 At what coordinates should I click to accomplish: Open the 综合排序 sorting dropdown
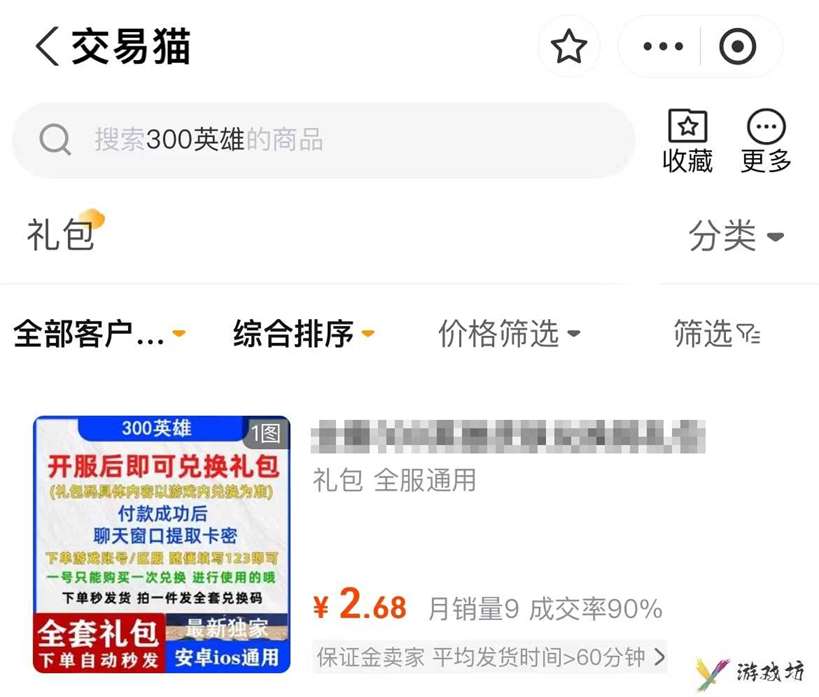[303, 333]
